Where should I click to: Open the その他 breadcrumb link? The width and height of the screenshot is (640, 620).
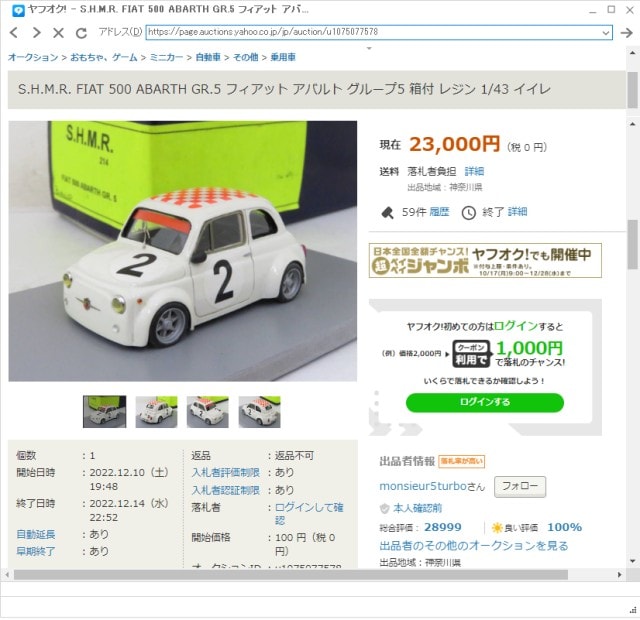[x=245, y=57]
